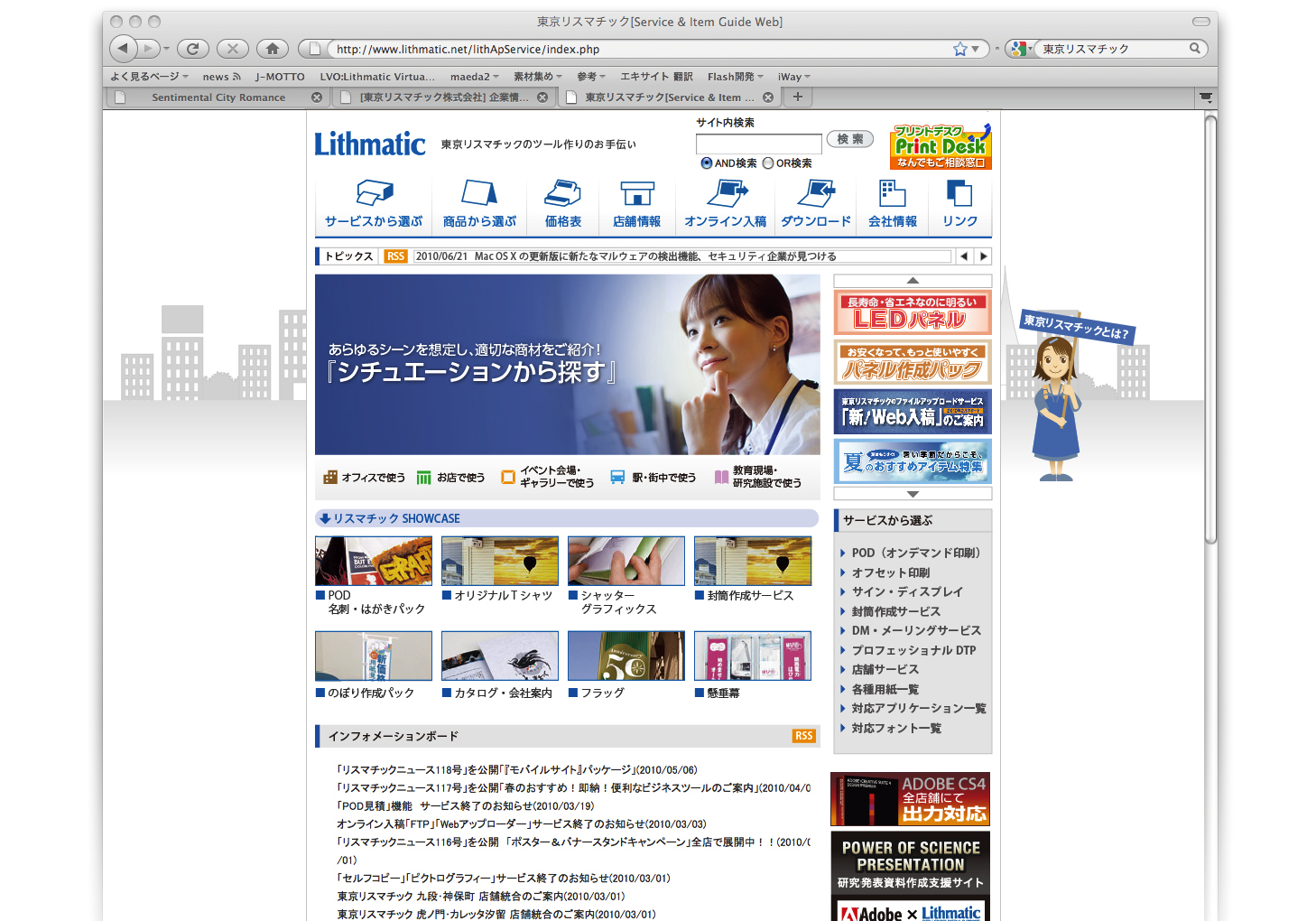Image resolution: width=1316 pixels, height=921 pixels.
Task: Open the 'サイン・ディスプレイ' service link
Action: point(907,591)
